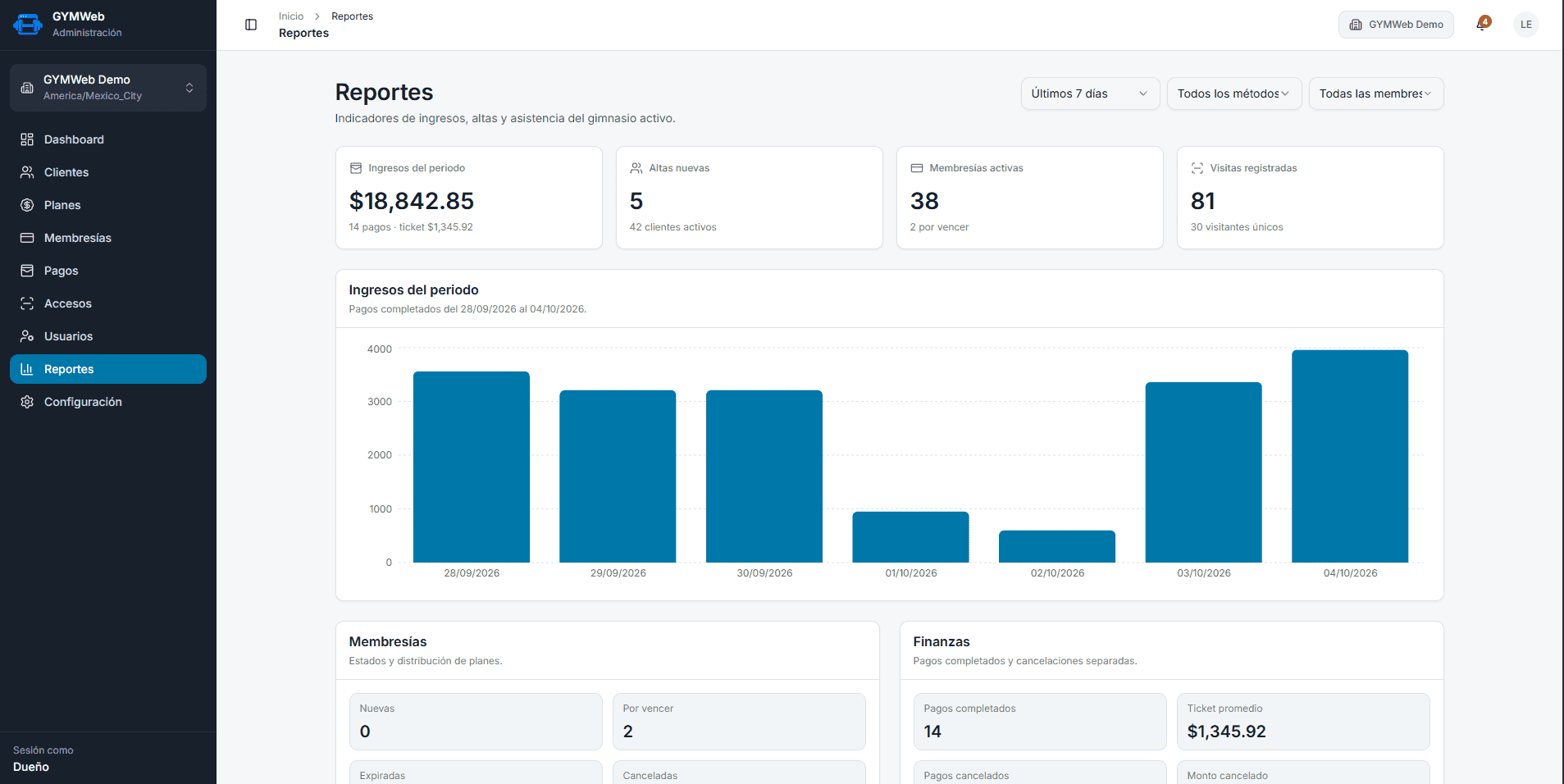Open the Todas las membresías dropdown

coord(1375,93)
